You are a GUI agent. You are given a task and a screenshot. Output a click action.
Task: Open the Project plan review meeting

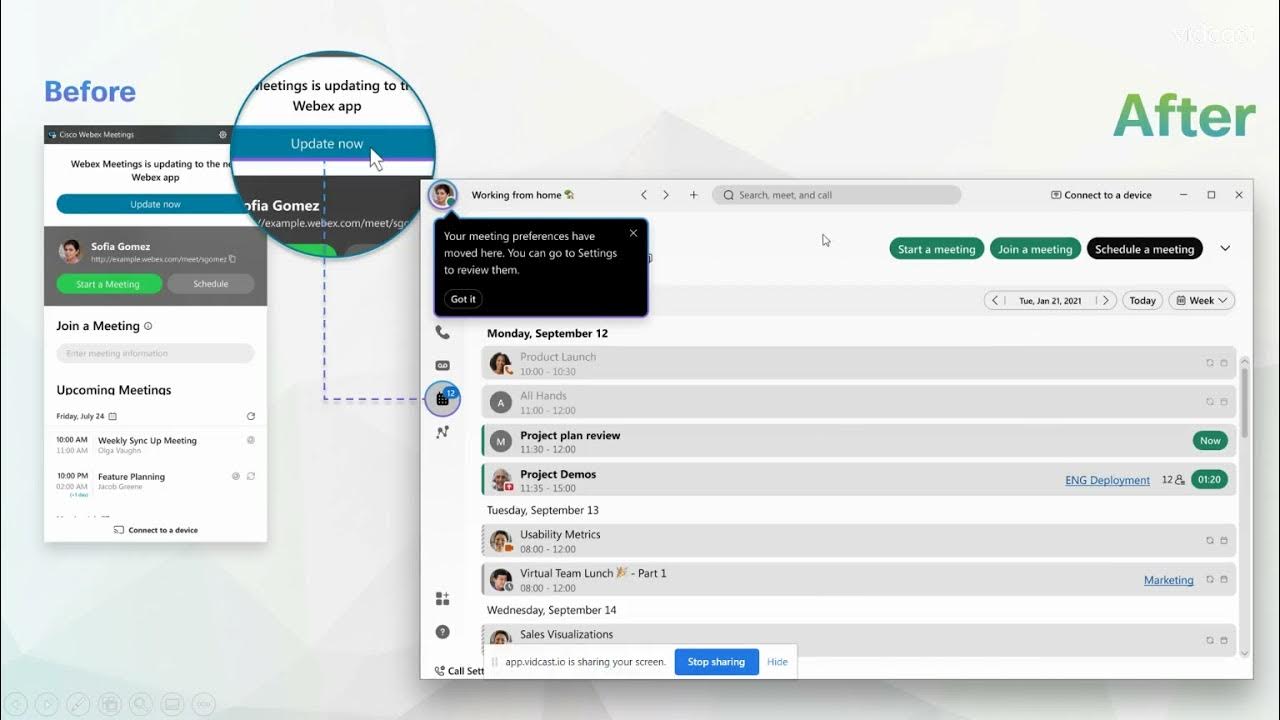pos(859,441)
